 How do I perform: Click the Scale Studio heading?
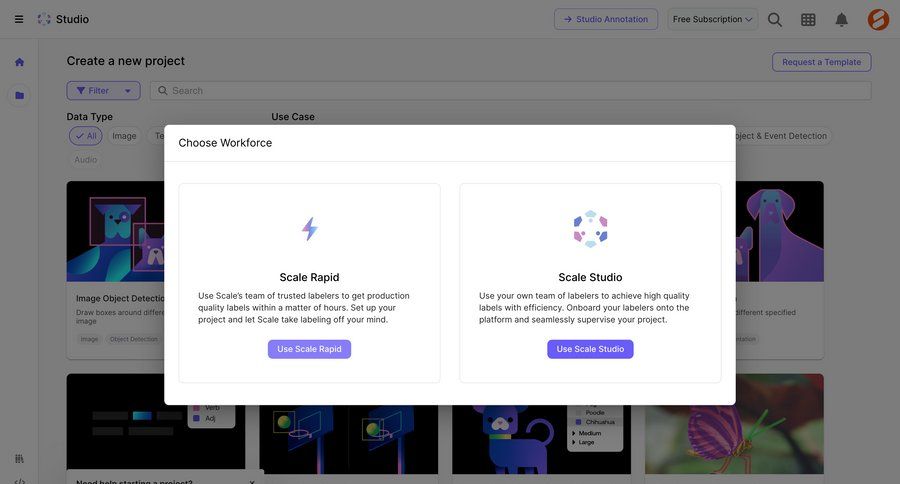click(590, 277)
